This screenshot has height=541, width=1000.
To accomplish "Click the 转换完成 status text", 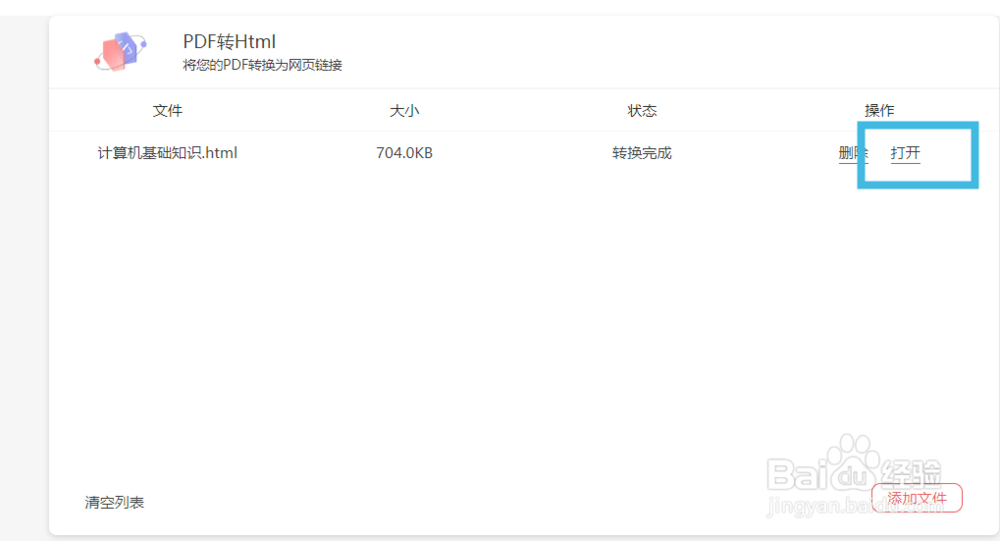I will [x=642, y=154].
